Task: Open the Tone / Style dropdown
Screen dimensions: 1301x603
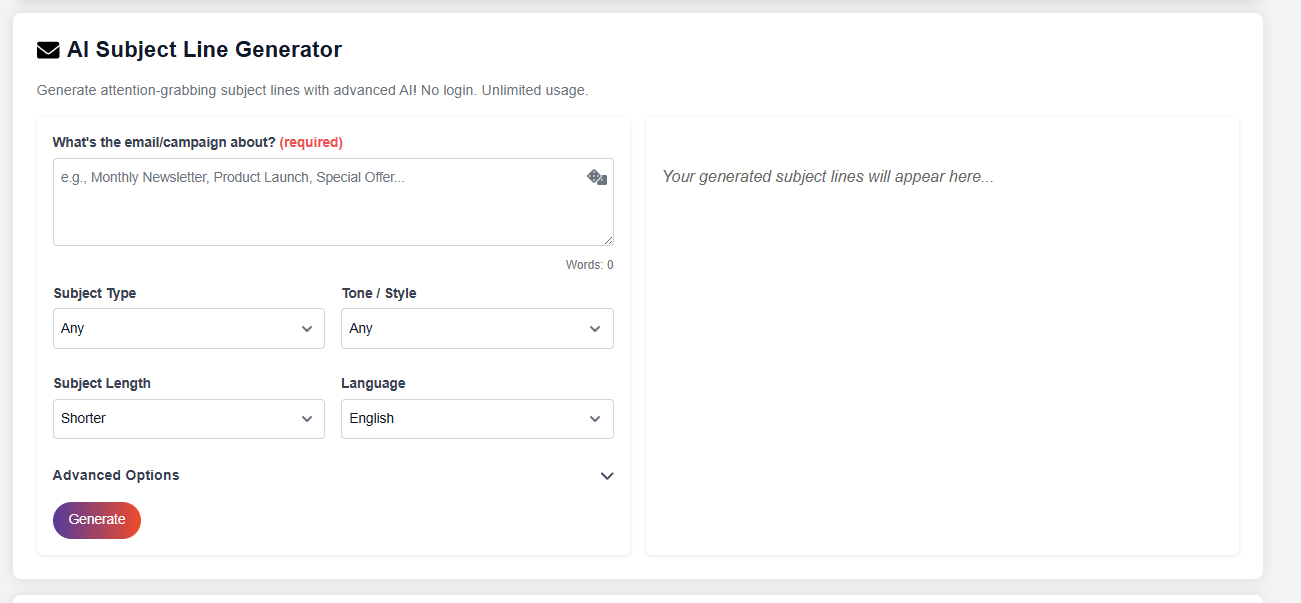Action: point(477,328)
